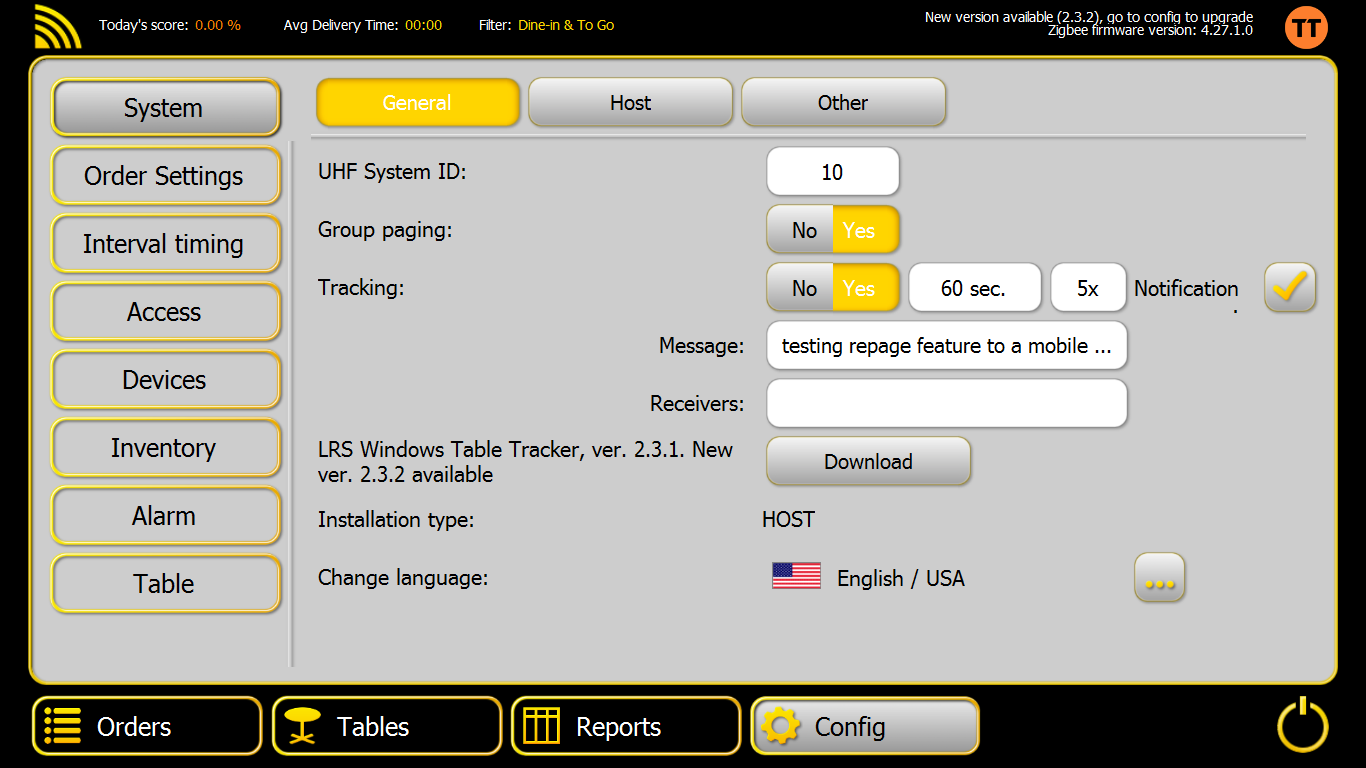
Task: Click Avg Delivery Time 00:00 value
Action: click(x=423, y=25)
